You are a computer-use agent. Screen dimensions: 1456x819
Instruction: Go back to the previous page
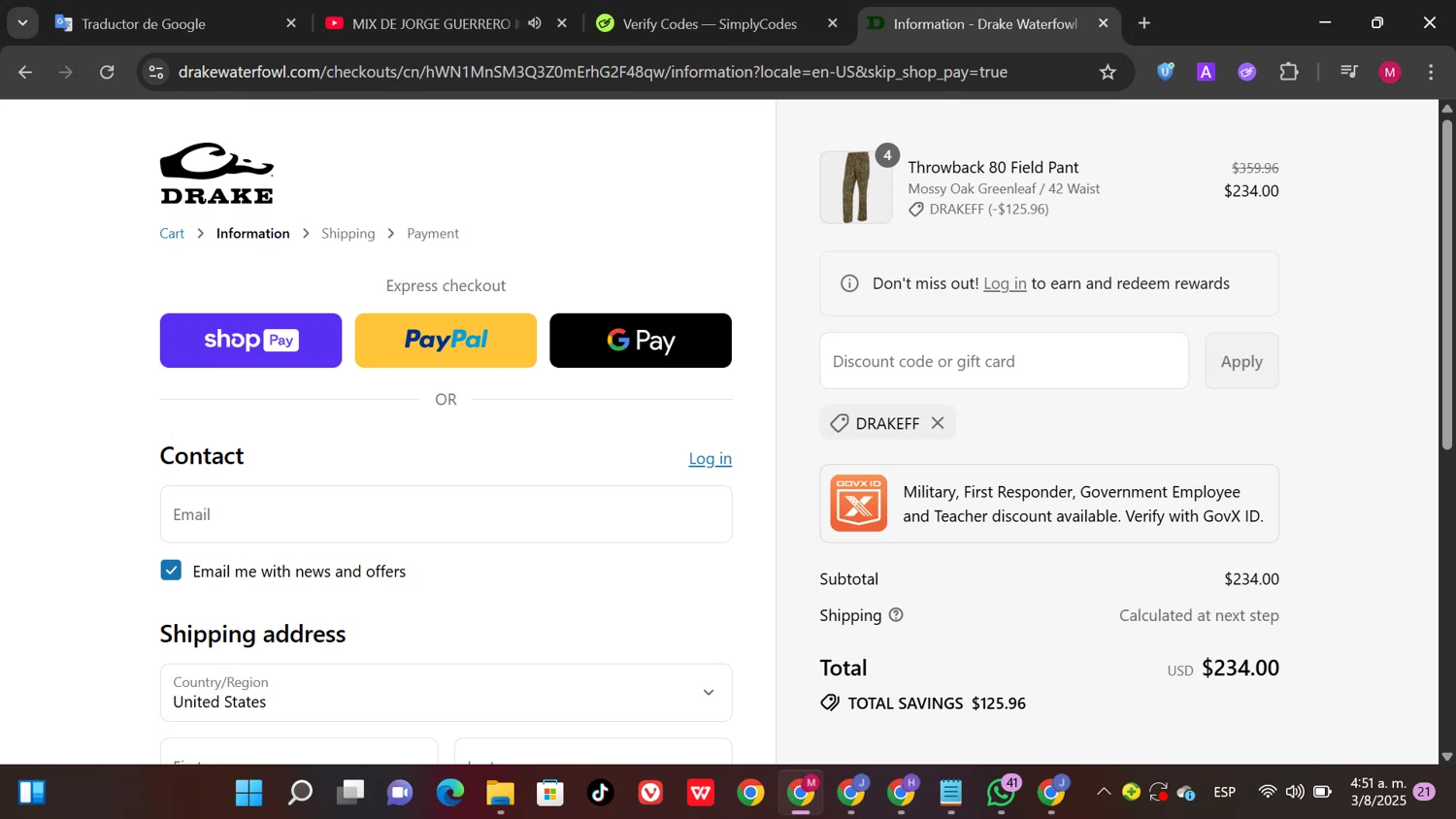[25, 72]
